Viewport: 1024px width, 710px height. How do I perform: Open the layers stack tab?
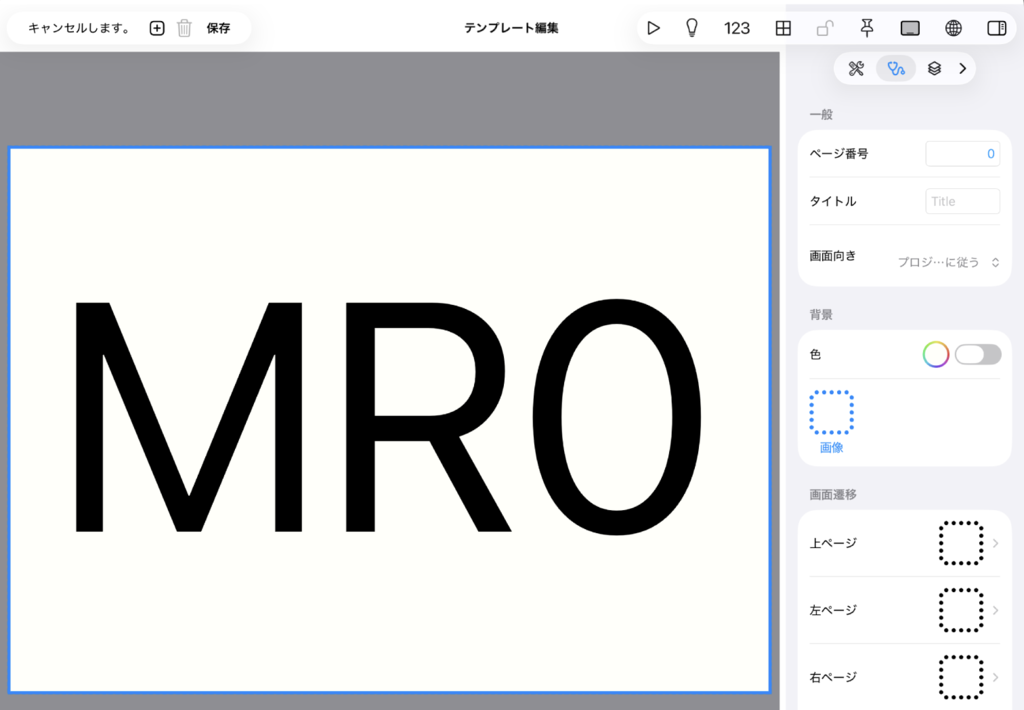click(935, 69)
